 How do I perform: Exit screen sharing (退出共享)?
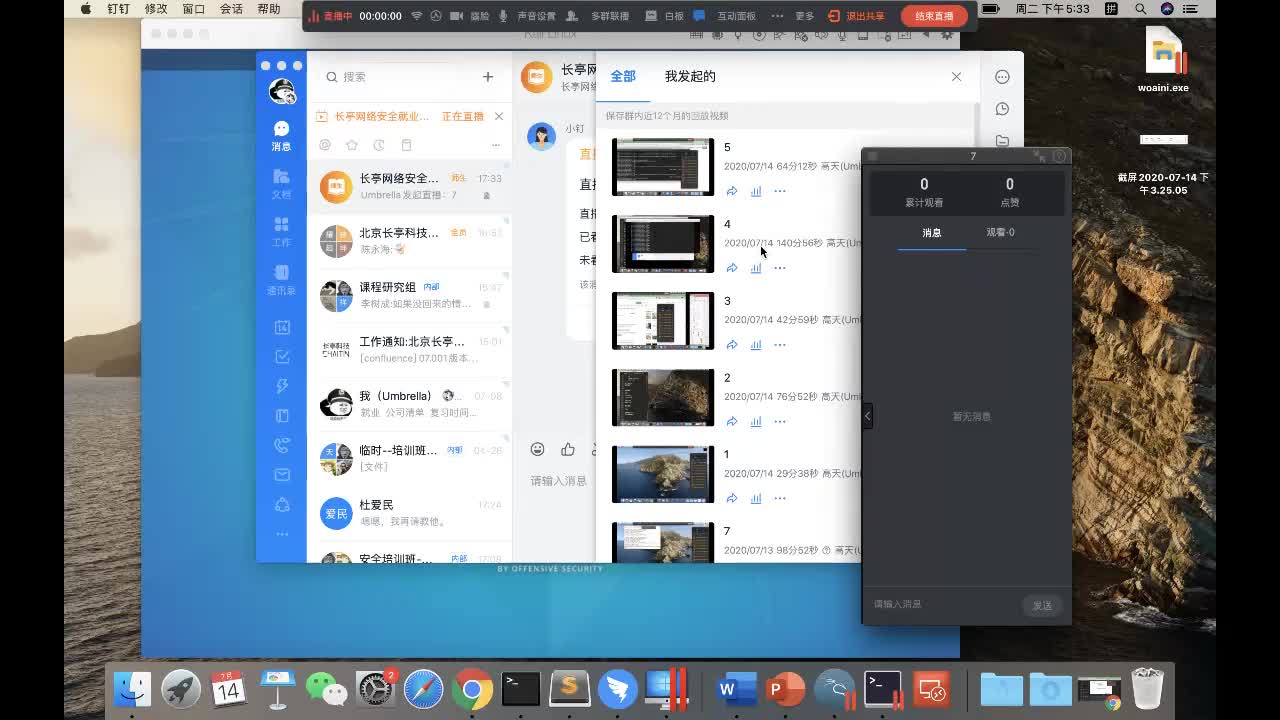(x=857, y=16)
